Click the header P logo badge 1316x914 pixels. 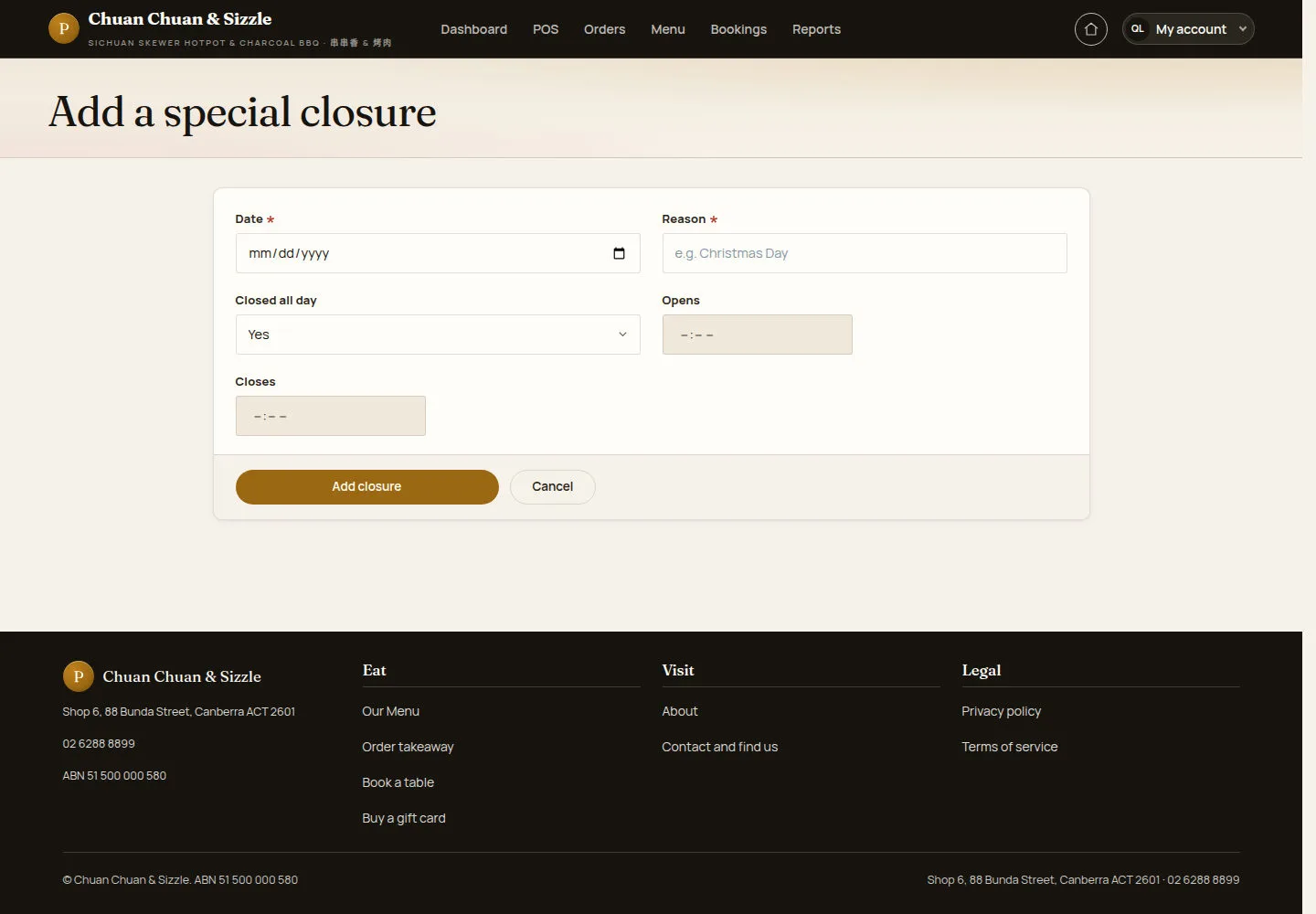(63, 28)
